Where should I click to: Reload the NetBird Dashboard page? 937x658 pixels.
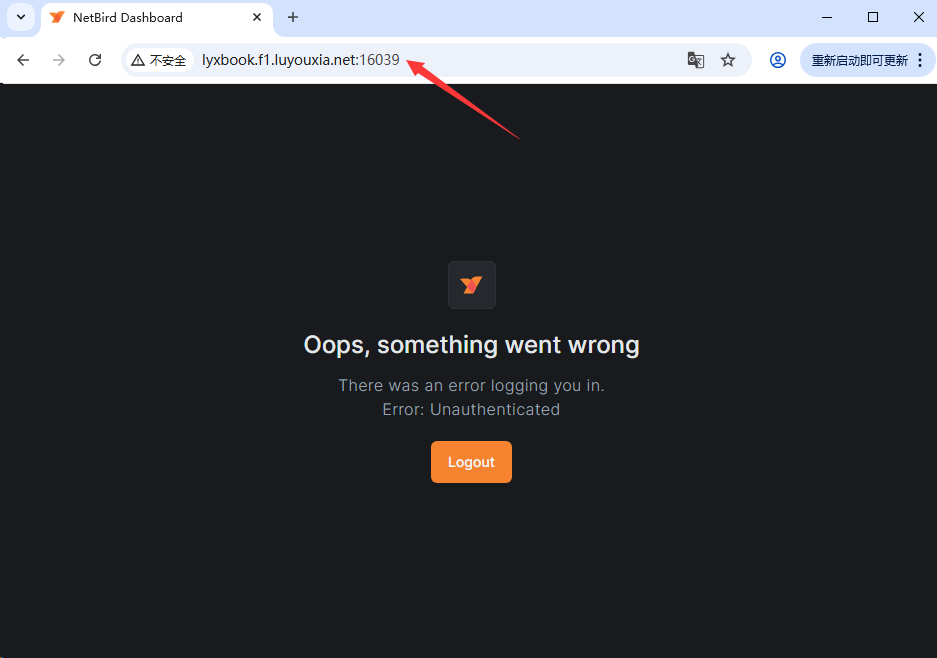pyautogui.click(x=95, y=60)
